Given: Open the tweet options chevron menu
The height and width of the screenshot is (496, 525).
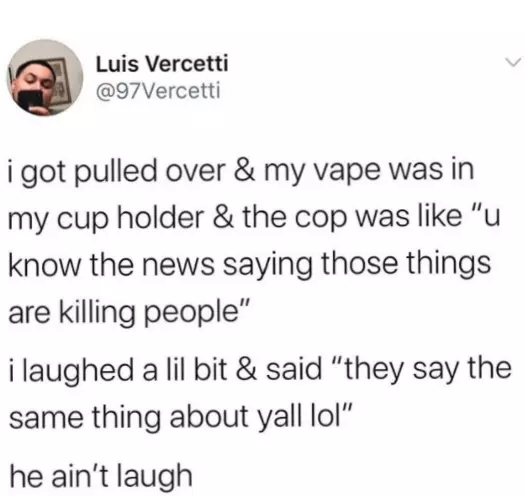Looking at the screenshot, I should [x=513, y=62].
